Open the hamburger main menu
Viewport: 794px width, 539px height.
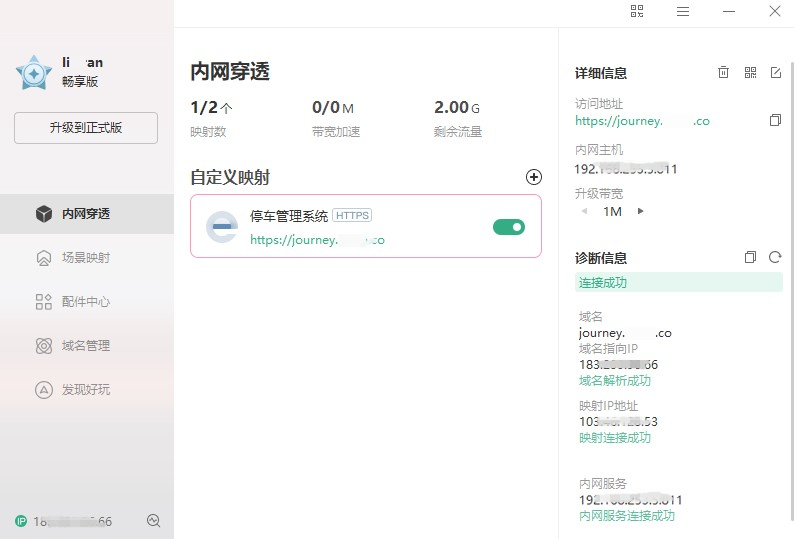point(683,11)
